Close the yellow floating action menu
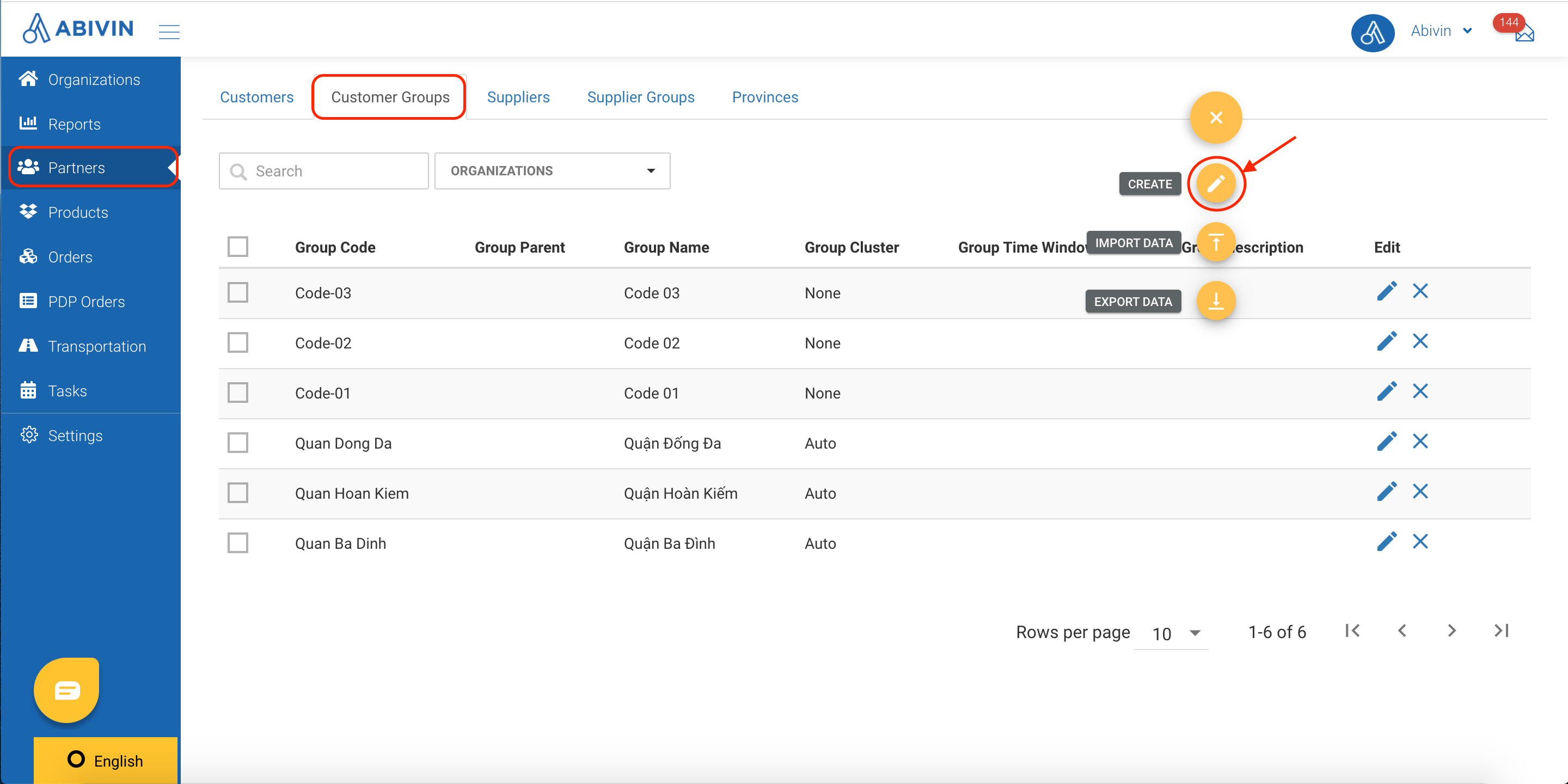This screenshot has height=784, width=1568. (1216, 118)
